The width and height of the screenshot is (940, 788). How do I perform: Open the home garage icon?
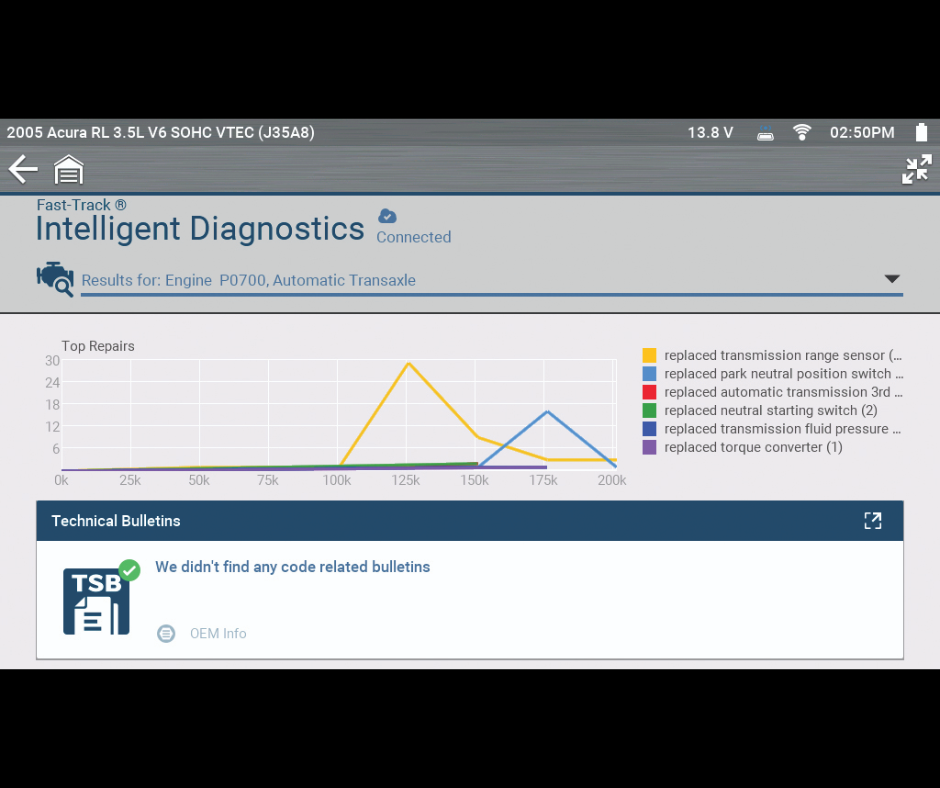tap(69, 170)
